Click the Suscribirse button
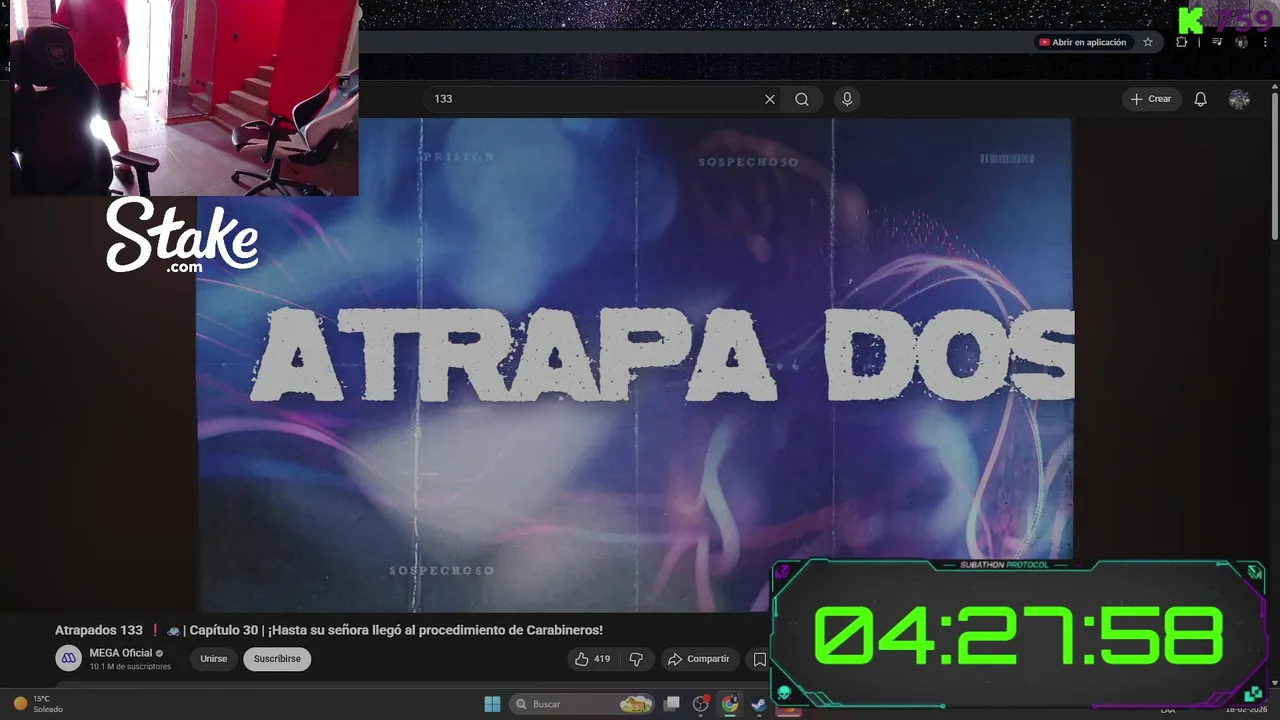The width and height of the screenshot is (1280, 720). pos(277,659)
